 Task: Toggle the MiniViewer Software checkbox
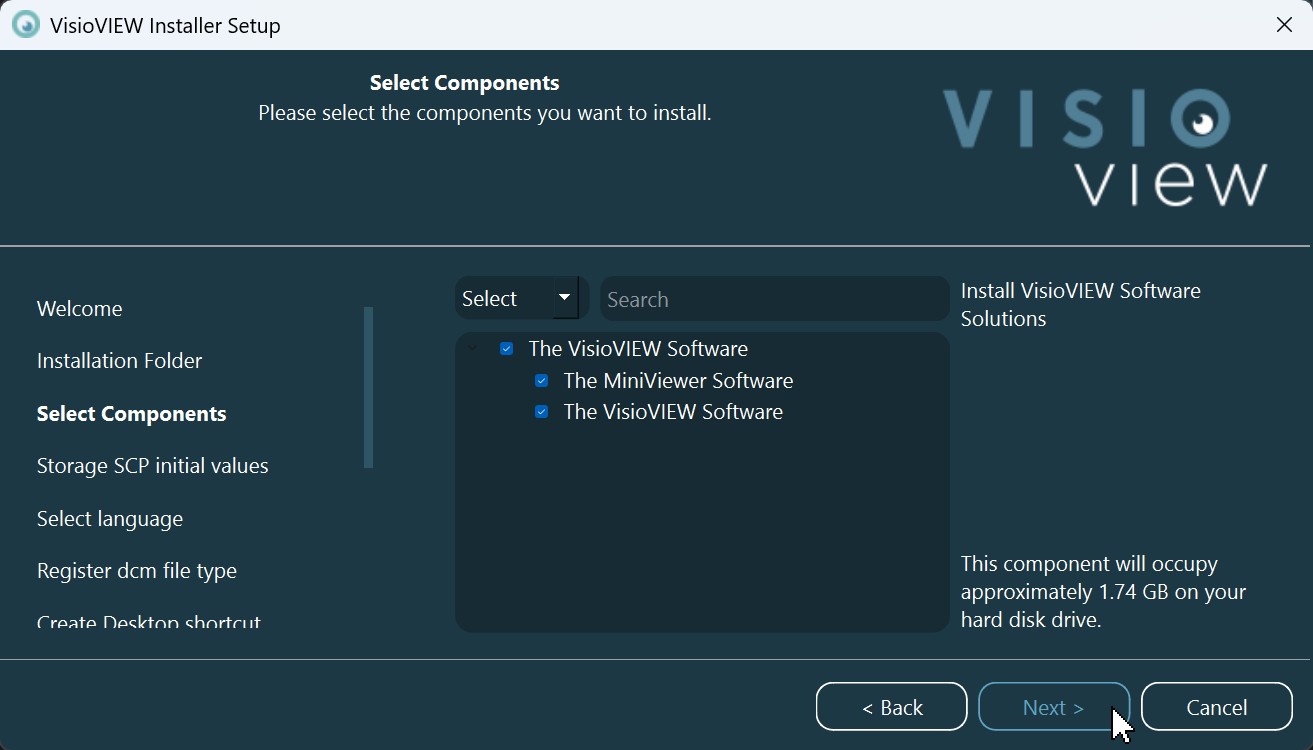pos(542,381)
